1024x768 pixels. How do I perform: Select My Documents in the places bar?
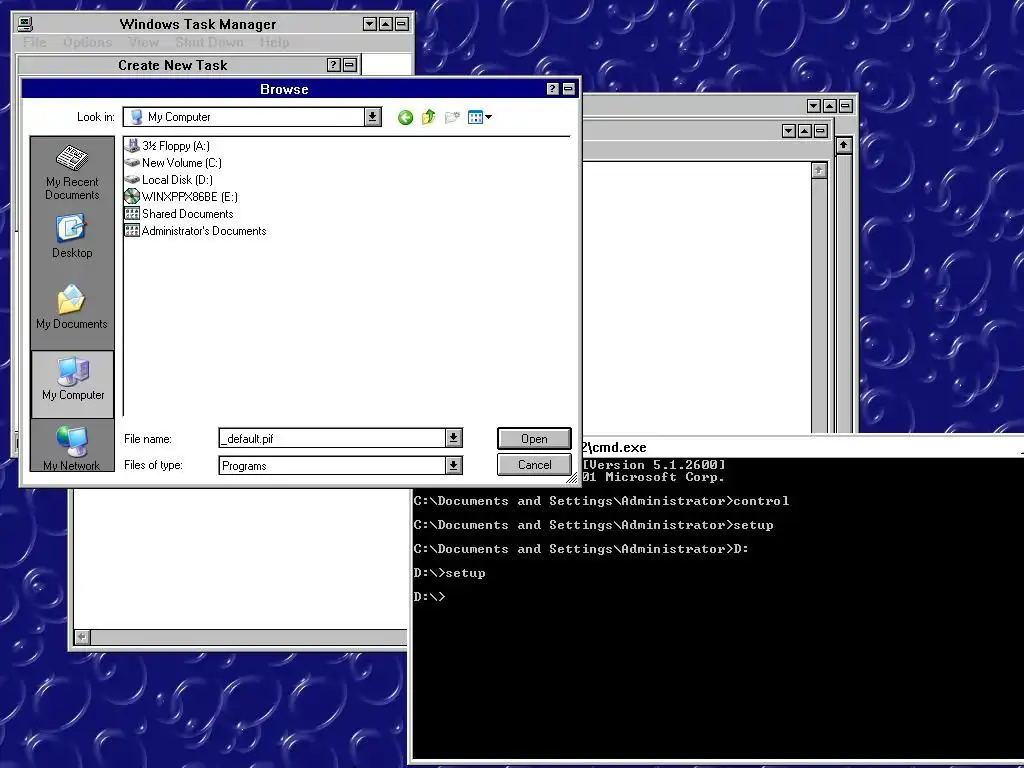coord(72,307)
